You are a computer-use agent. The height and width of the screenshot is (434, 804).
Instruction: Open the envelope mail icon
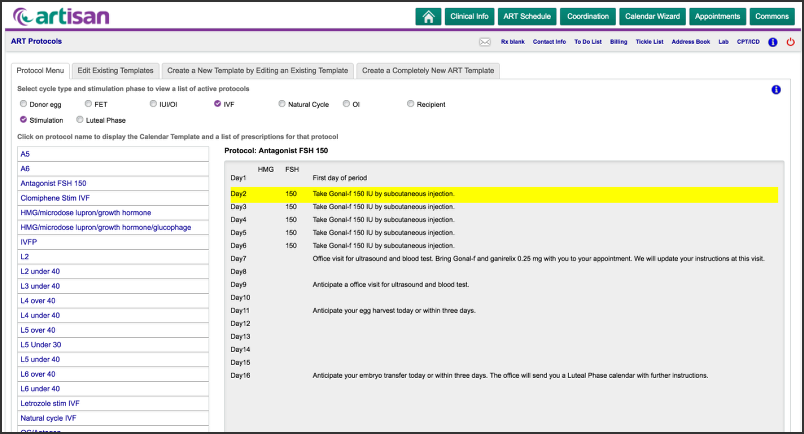[485, 42]
